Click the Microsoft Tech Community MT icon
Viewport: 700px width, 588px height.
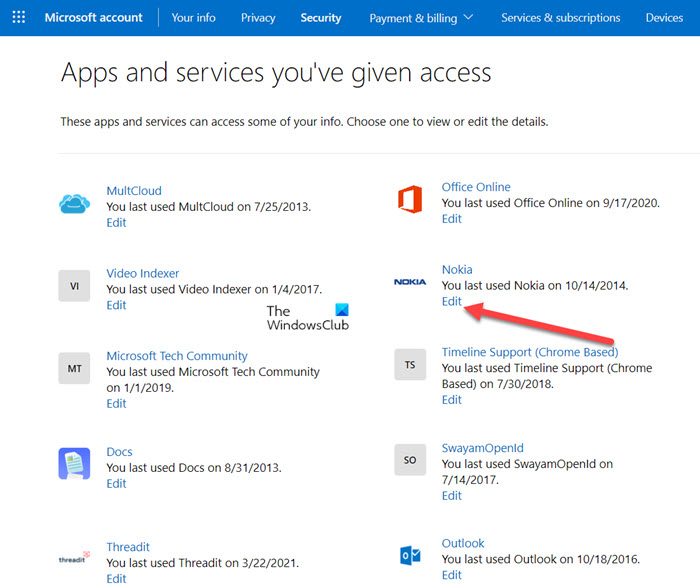point(75,368)
